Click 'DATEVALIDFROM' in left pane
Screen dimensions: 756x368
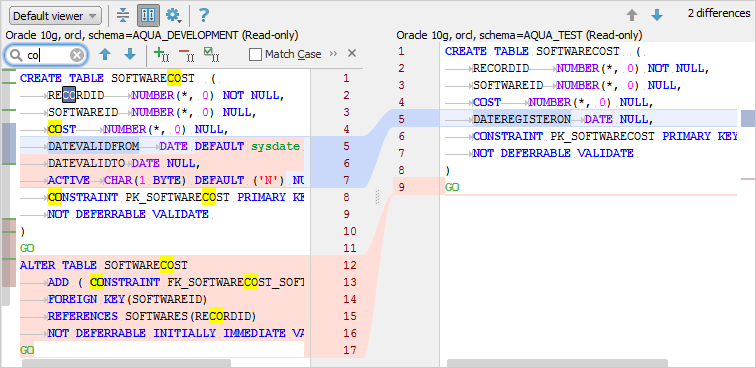[x=94, y=146]
